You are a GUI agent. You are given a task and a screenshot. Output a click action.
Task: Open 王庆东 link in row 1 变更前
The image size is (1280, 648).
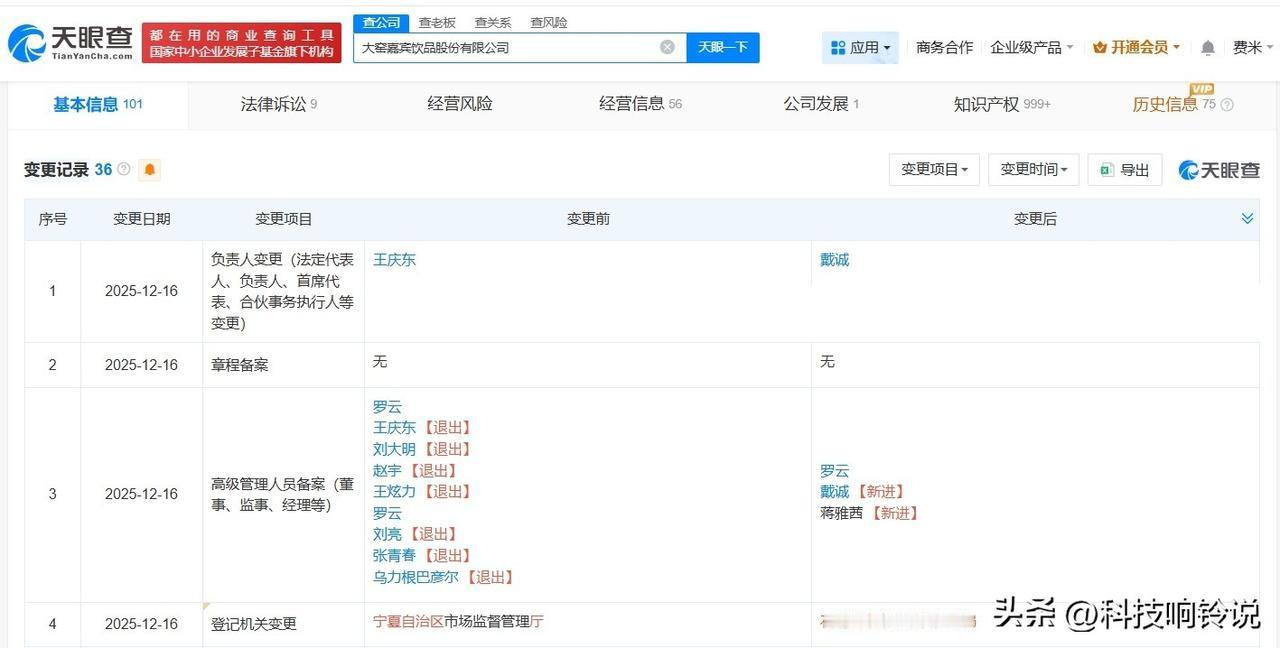(394, 259)
